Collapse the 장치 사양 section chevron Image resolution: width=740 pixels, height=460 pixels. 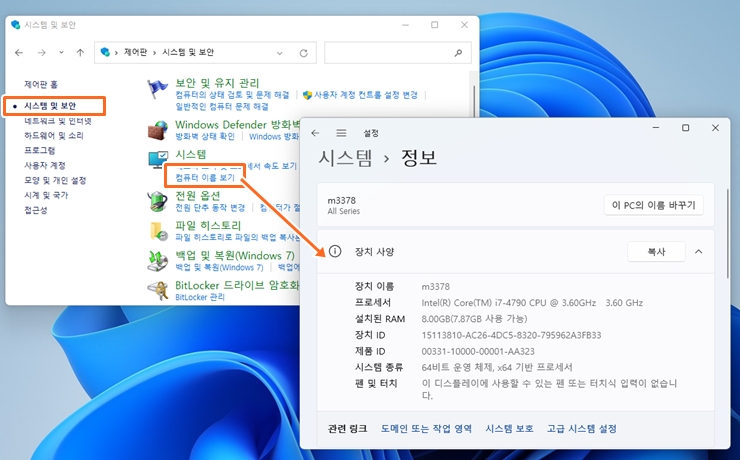pos(698,252)
